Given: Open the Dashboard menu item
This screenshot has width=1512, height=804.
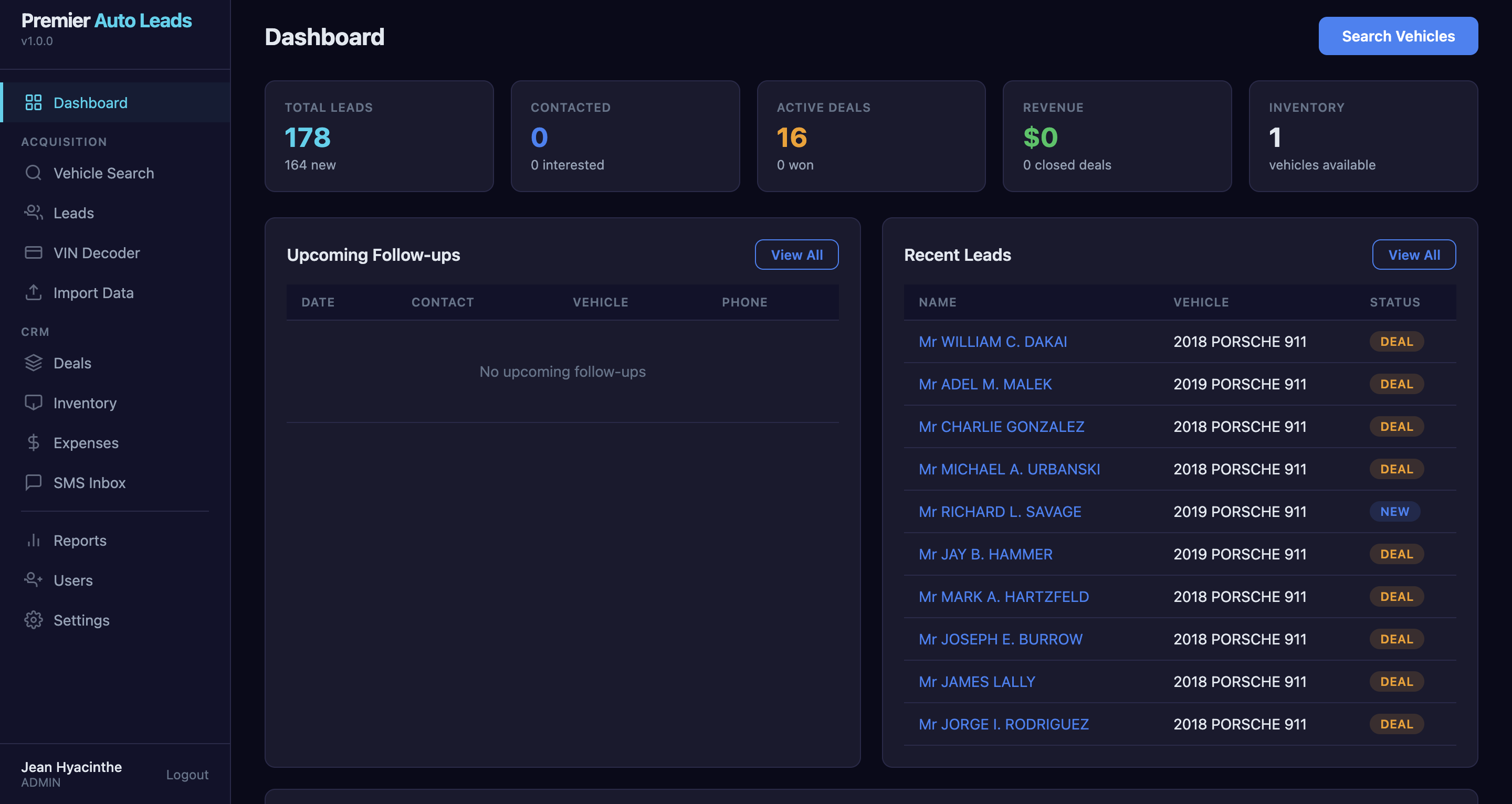Looking at the screenshot, I should point(116,103).
